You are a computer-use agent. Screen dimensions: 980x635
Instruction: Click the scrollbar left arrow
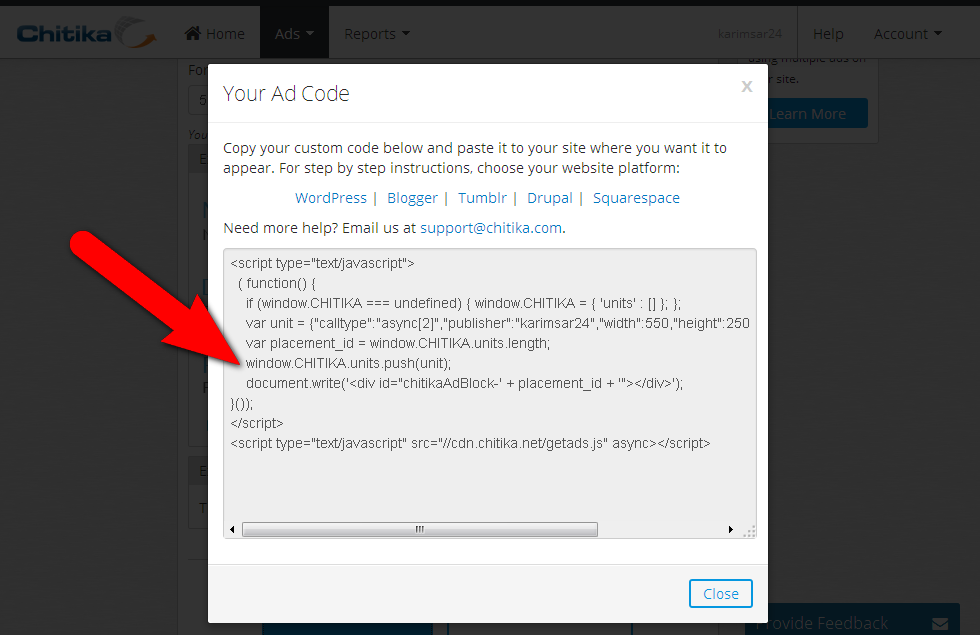[232, 529]
